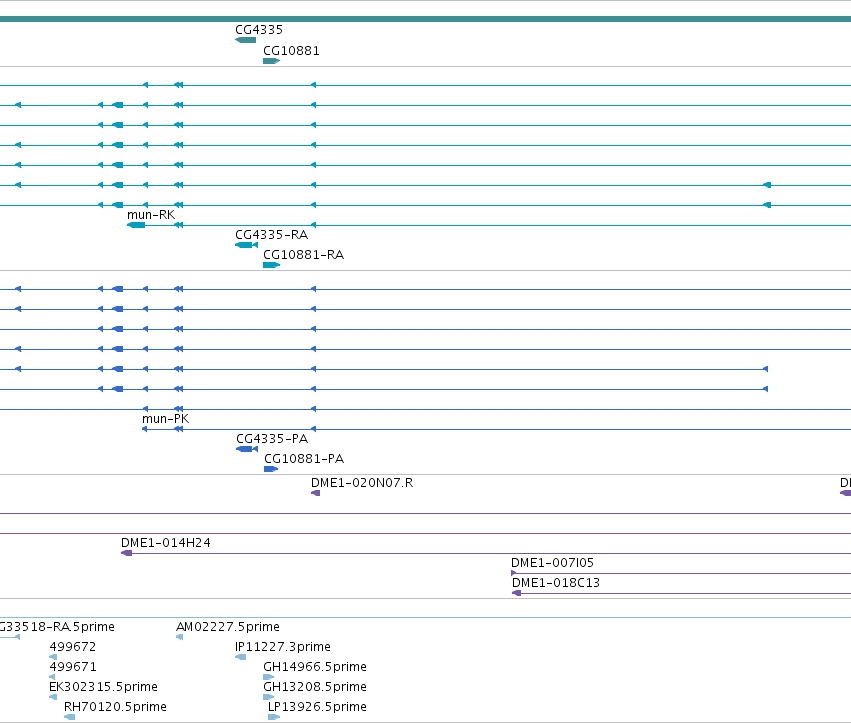This screenshot has width=851, height=723.
Task: Select the 499671 feature label
Action: (73, 667)
